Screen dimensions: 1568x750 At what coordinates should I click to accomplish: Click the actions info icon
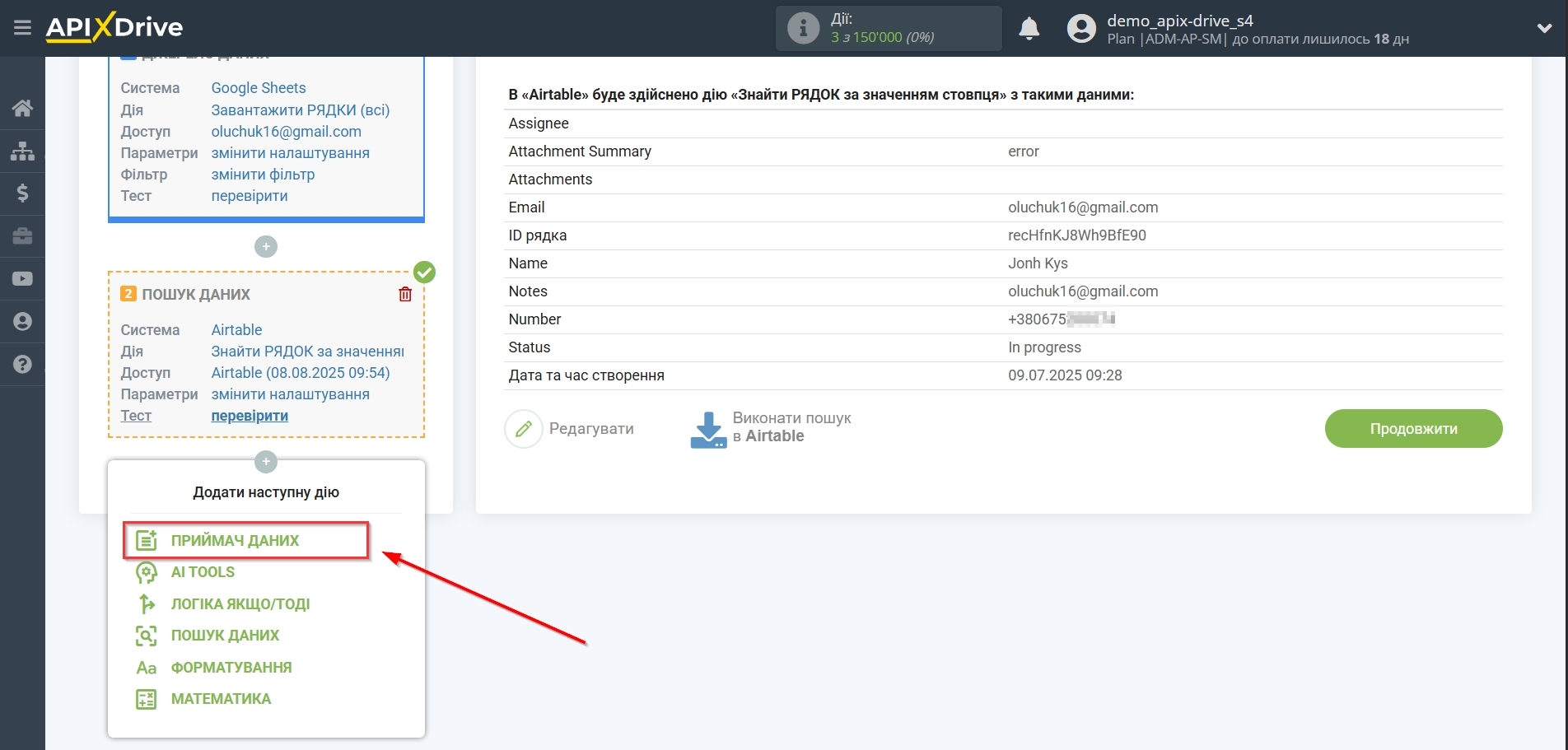coord(803,28)
